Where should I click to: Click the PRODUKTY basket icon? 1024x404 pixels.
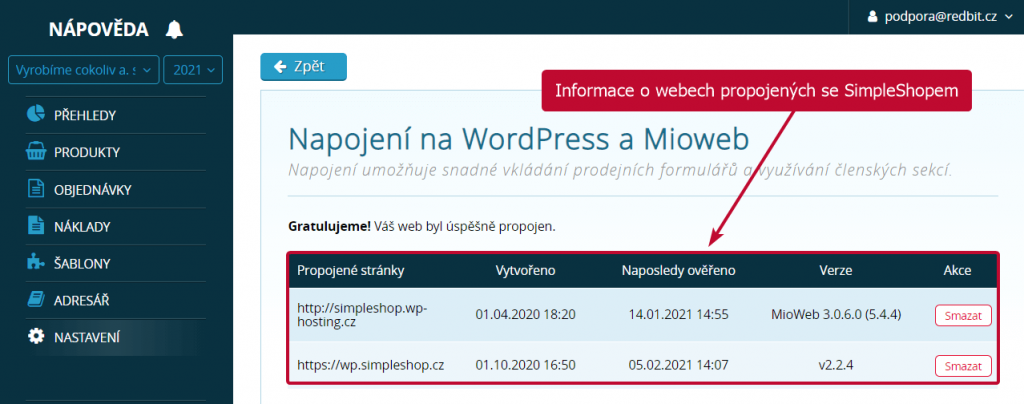pyautogui.click(x=35, y=152)
